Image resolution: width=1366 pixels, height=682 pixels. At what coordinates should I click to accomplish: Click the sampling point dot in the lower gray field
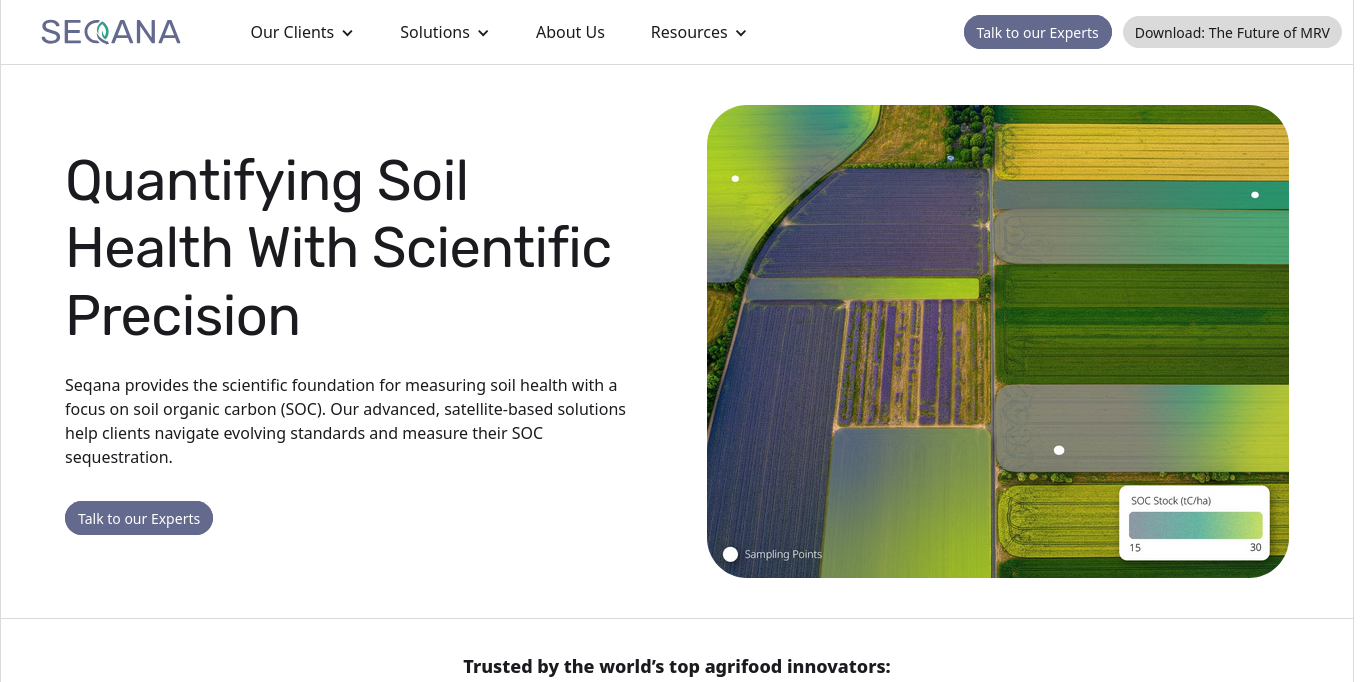click(x=1059, y=450)
